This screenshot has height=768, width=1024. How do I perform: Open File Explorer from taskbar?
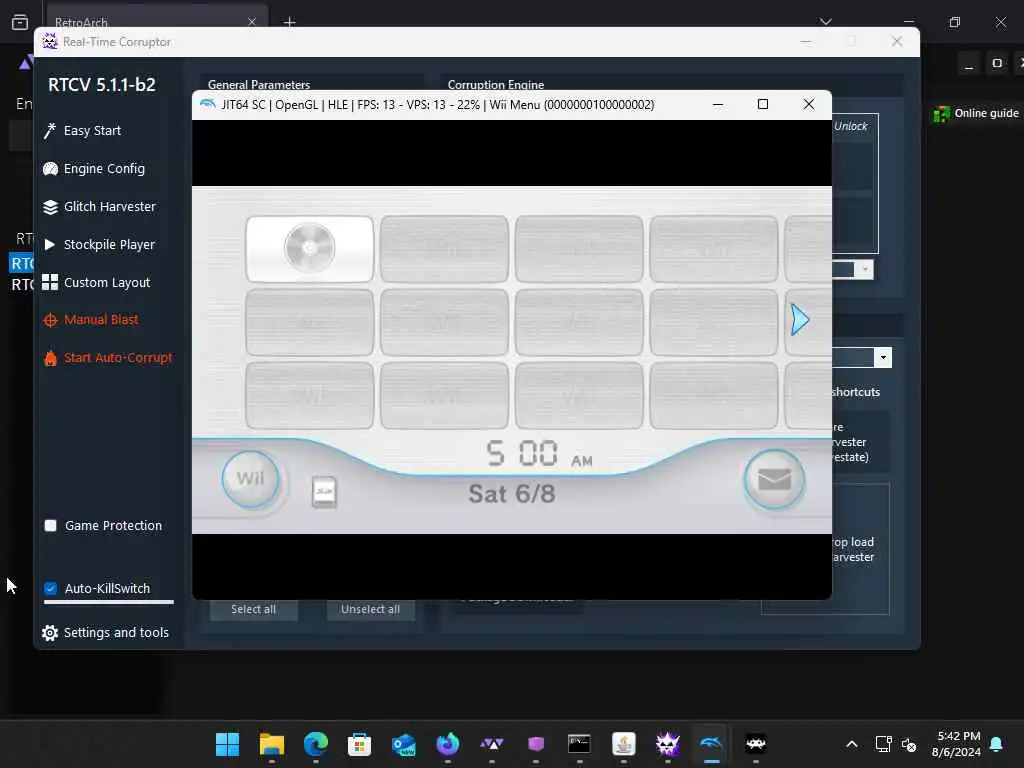tap(272, 744)
